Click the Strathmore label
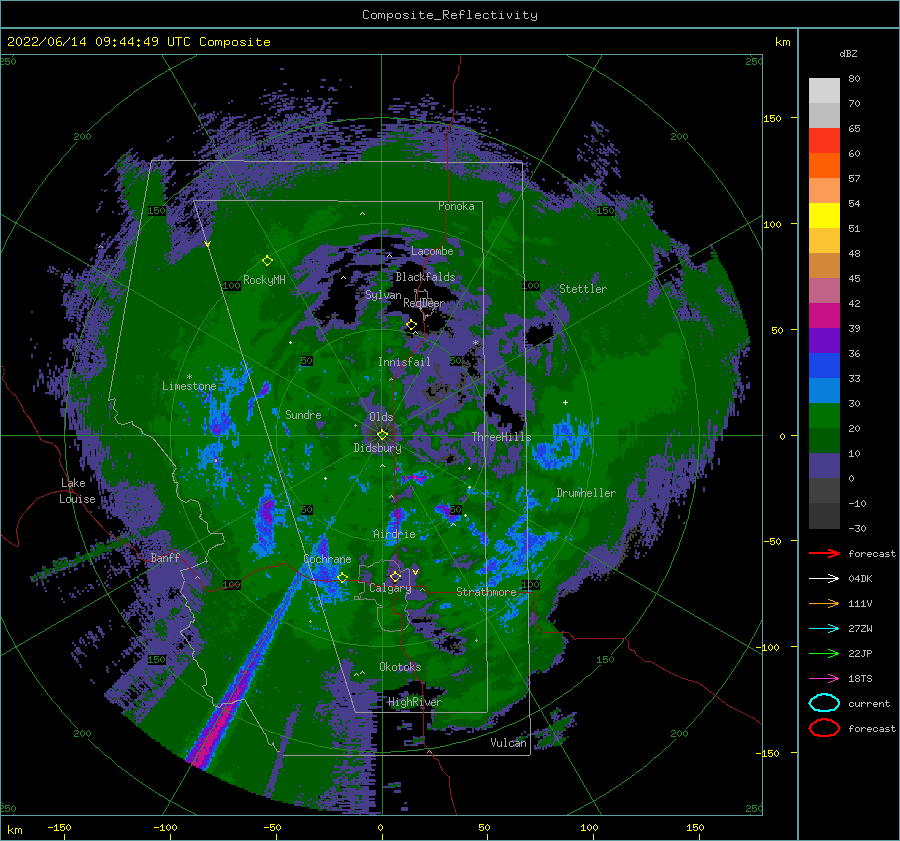The image size is (900, 841). pos(486,592)
